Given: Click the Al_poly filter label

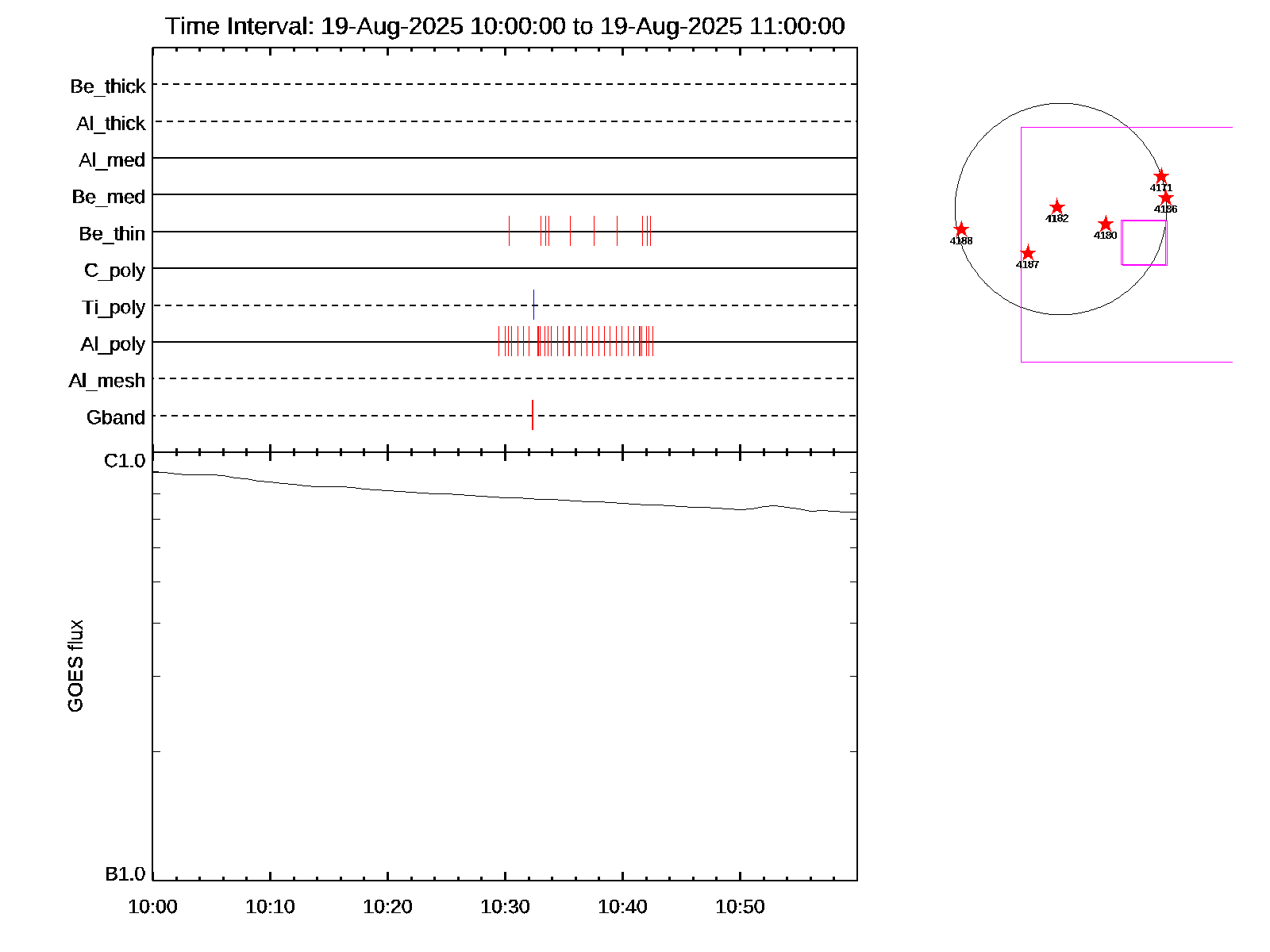Looking at the screenshot, I should (x=113, y=344).
